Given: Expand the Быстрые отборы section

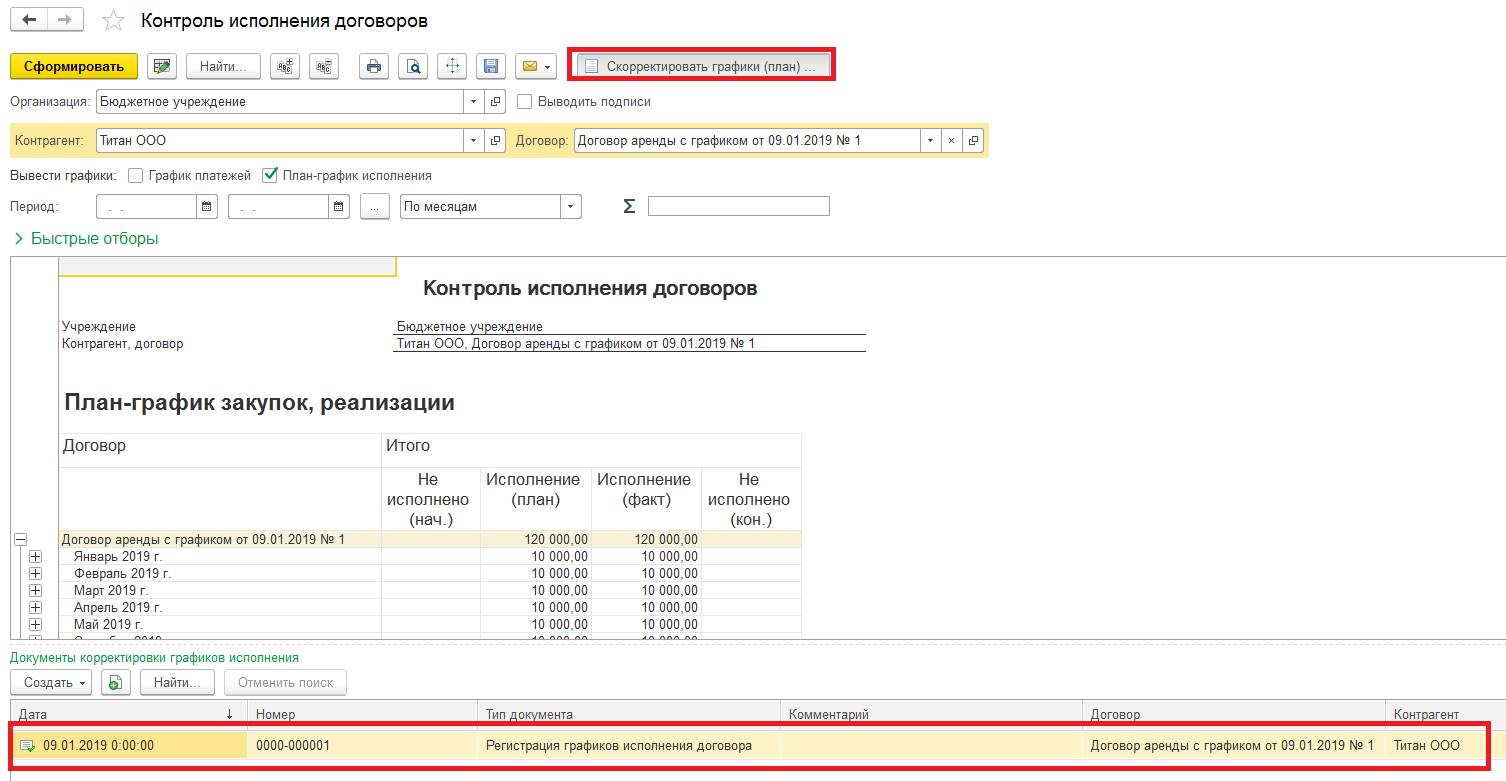Looking at the screenshot, I should (86, 239).
